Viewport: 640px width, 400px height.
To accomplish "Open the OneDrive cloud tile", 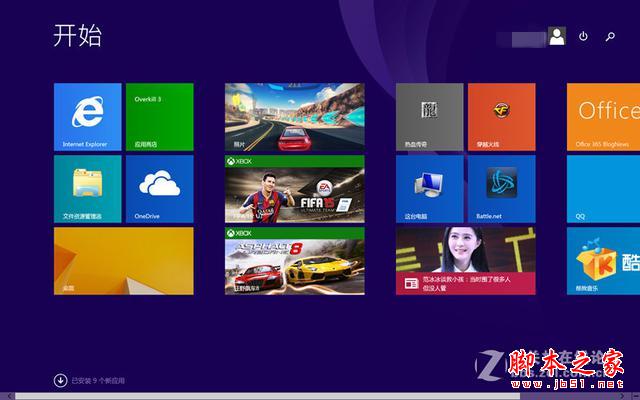I will [160, 189].
